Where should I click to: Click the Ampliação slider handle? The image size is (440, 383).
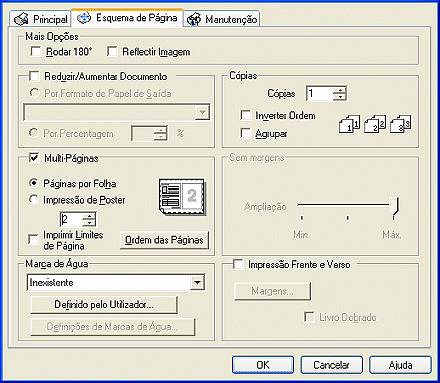[x=394, y=206]
